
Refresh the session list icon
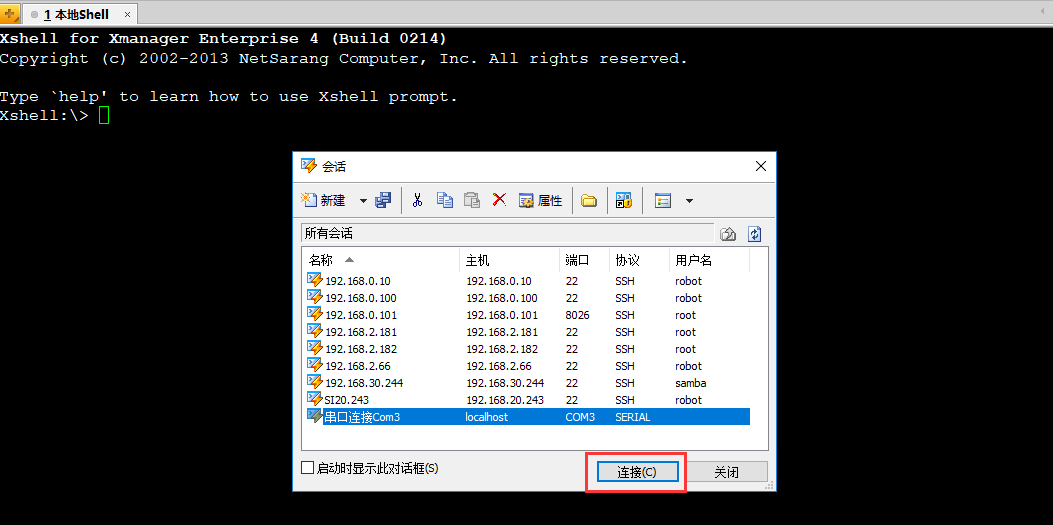click(755, 234)
